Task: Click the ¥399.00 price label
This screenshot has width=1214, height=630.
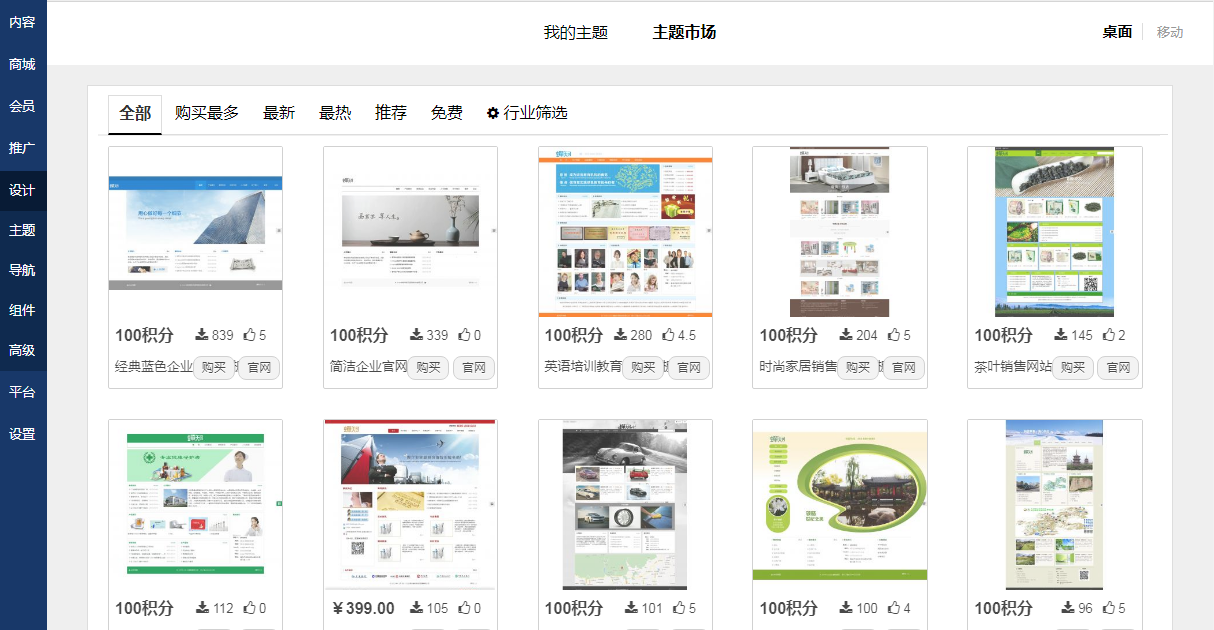Action: [x=362, y=608]
